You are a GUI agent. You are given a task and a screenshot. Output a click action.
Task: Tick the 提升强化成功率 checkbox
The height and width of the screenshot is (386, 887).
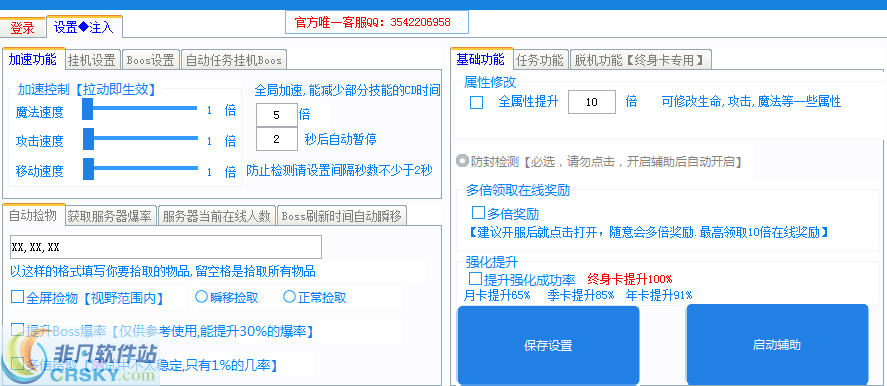pos(475,279)
